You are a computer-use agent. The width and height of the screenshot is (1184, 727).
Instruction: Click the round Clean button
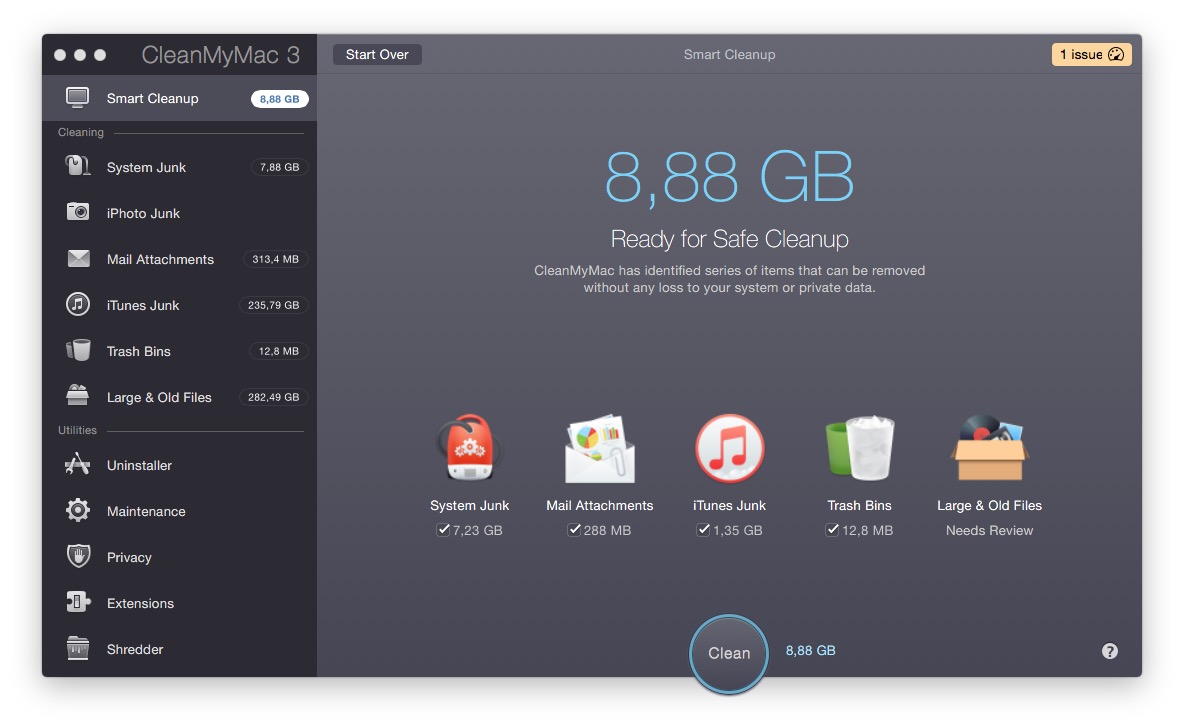(x=729, y=653)
